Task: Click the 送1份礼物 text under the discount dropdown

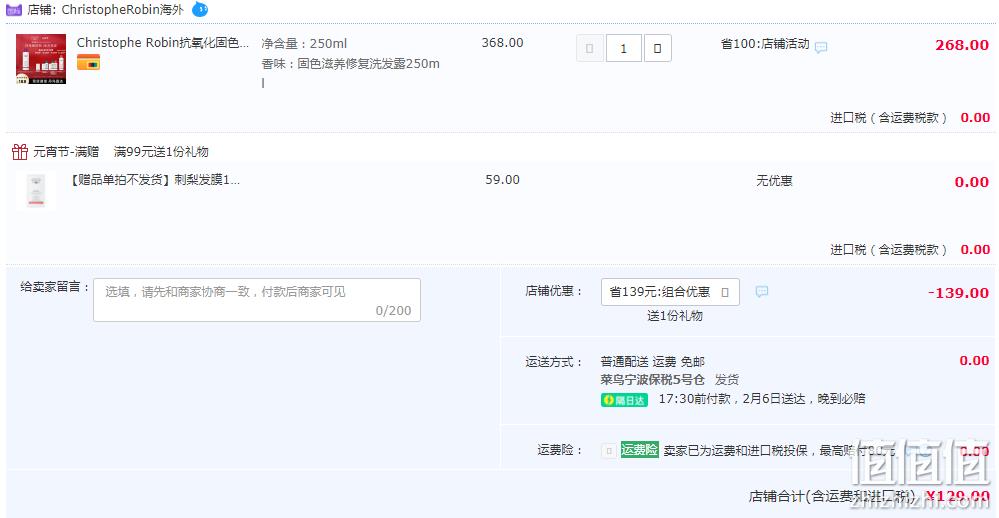Action: coord(675,315)
